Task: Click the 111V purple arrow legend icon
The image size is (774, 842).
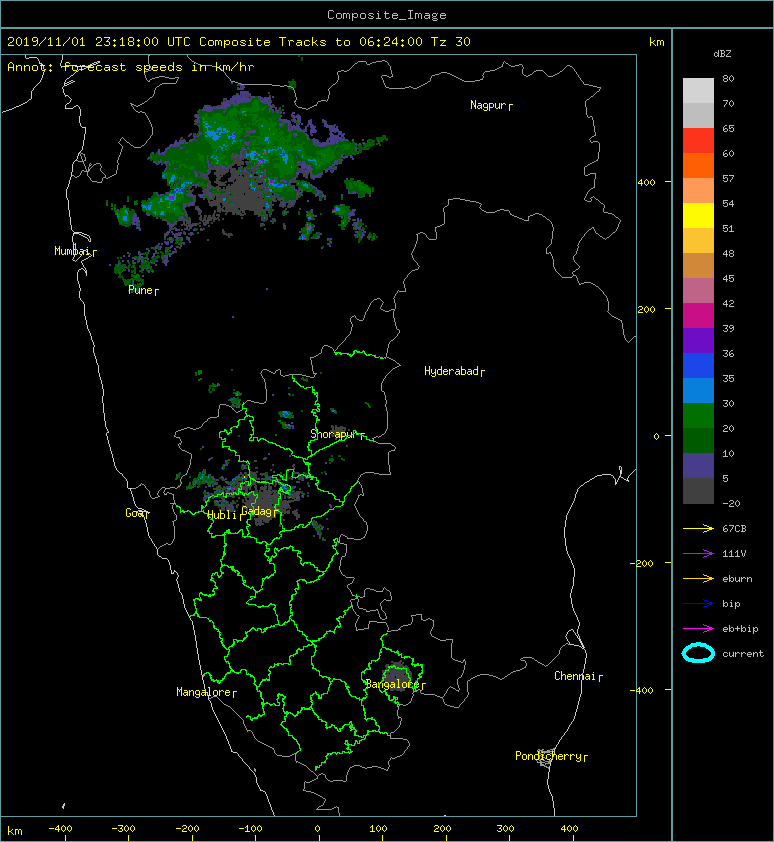Action: tap(698, 554)
